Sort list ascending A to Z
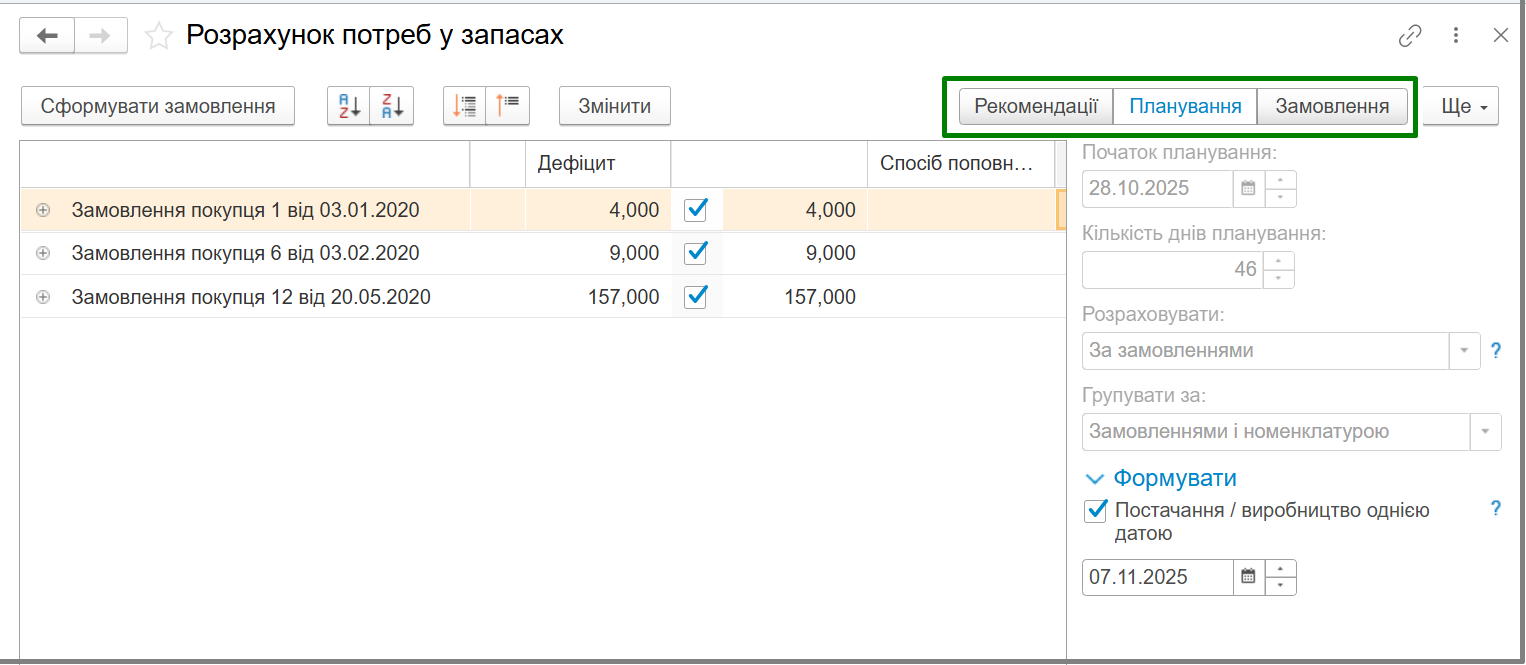Viewport: 1526px width, 665px height. 349,106
